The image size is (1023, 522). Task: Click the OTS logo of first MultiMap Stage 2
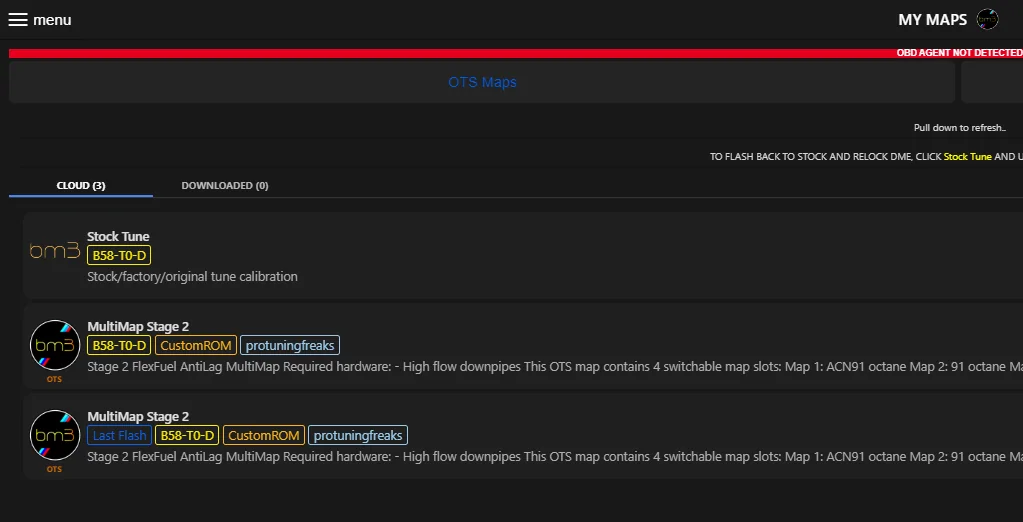coord(55,345)
